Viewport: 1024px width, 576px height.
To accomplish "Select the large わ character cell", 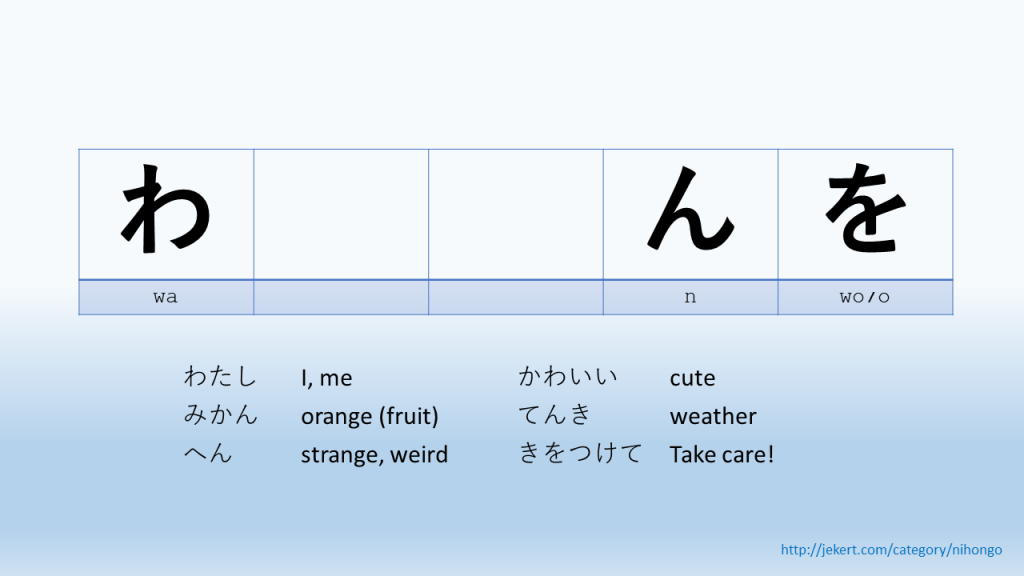I will click(x=167, y=214).
